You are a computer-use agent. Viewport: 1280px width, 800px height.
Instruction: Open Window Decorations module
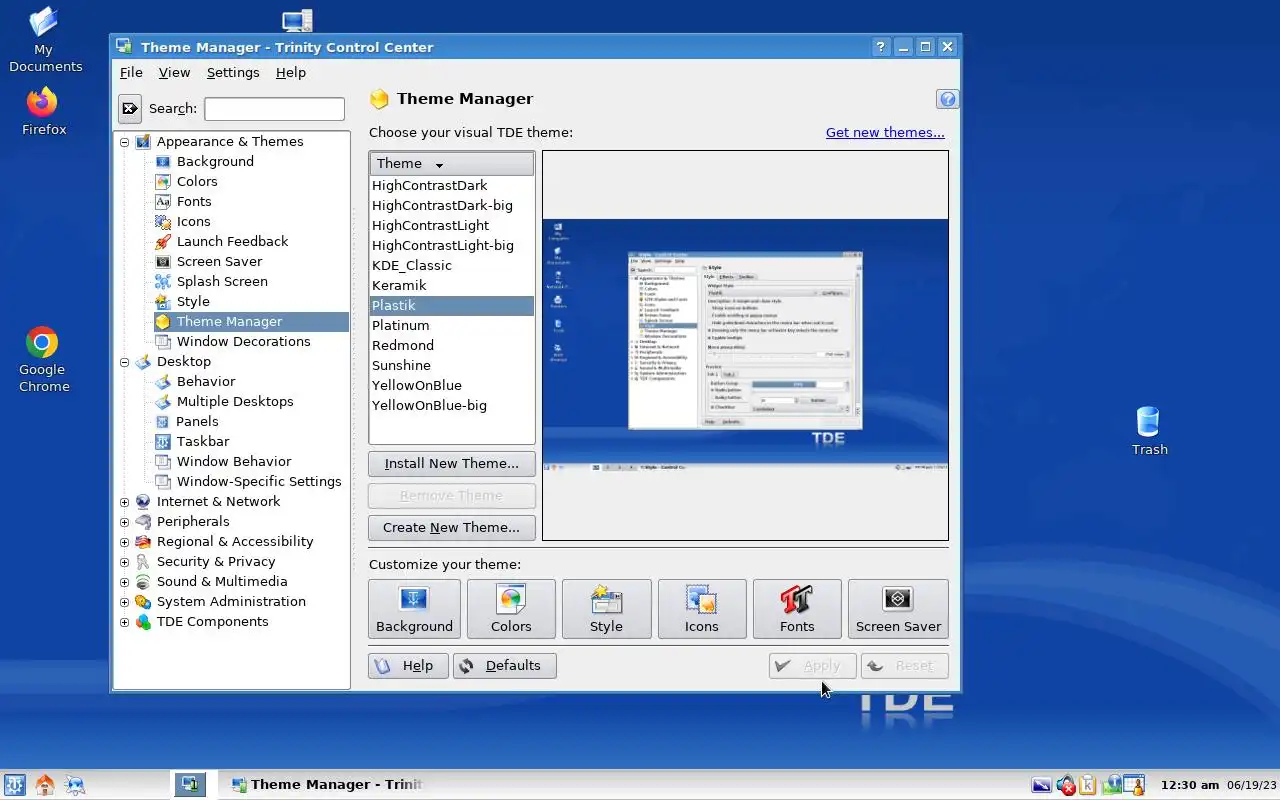[232, 341]
